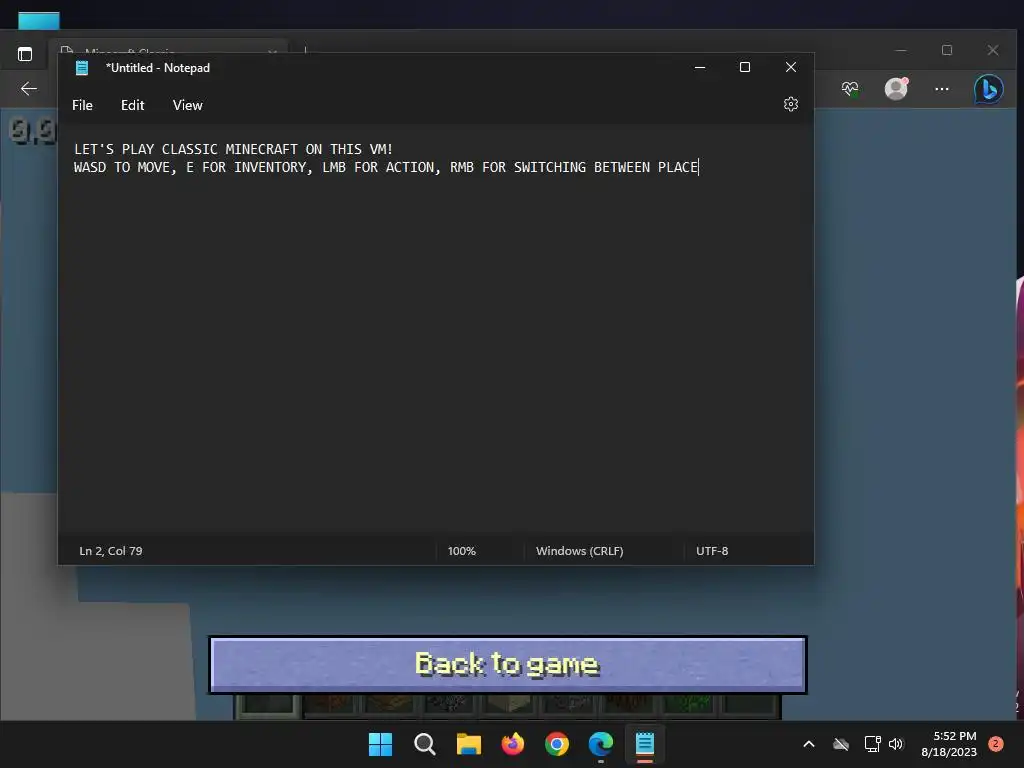Open the Bing chat sidebar icon

click(x=989, y=89)
